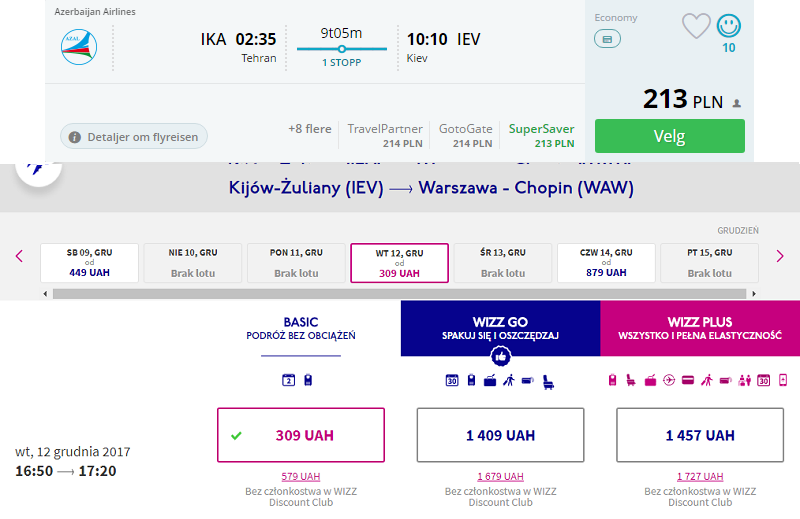Click WIZZ PLUS mobile phone icon
Viewport: 800px width, 519px height.
(783, 380)
